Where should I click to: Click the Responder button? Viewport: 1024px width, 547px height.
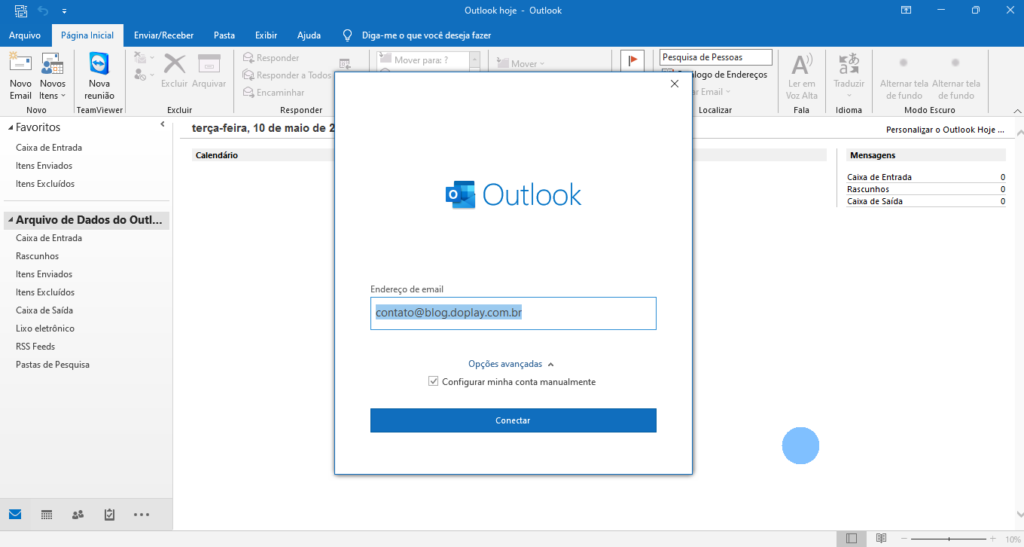pyautogui.click(x=271, y=58)
